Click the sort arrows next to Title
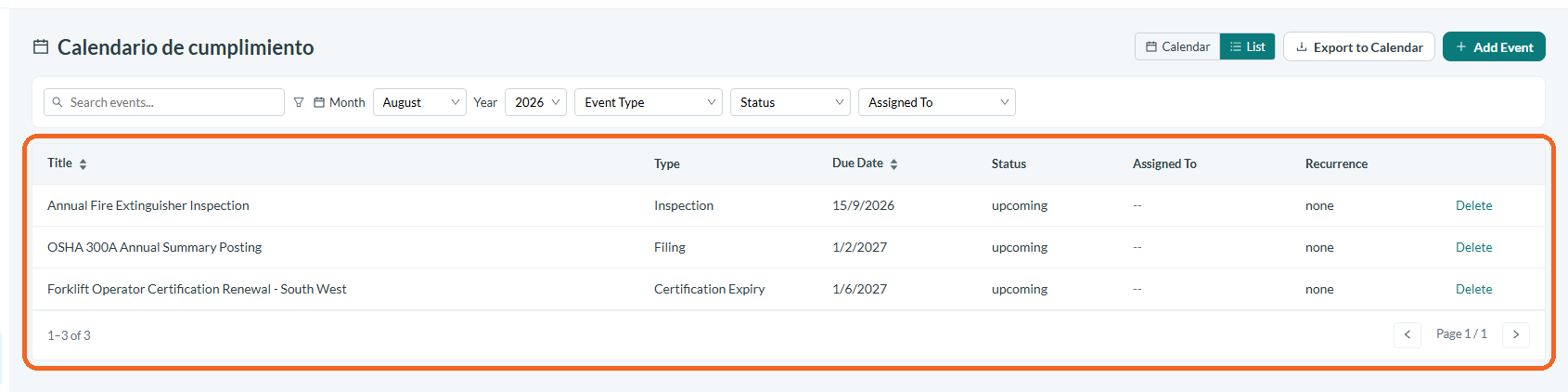The width and height of the screenshot is (1568, 392). click(x=83, y=164)
